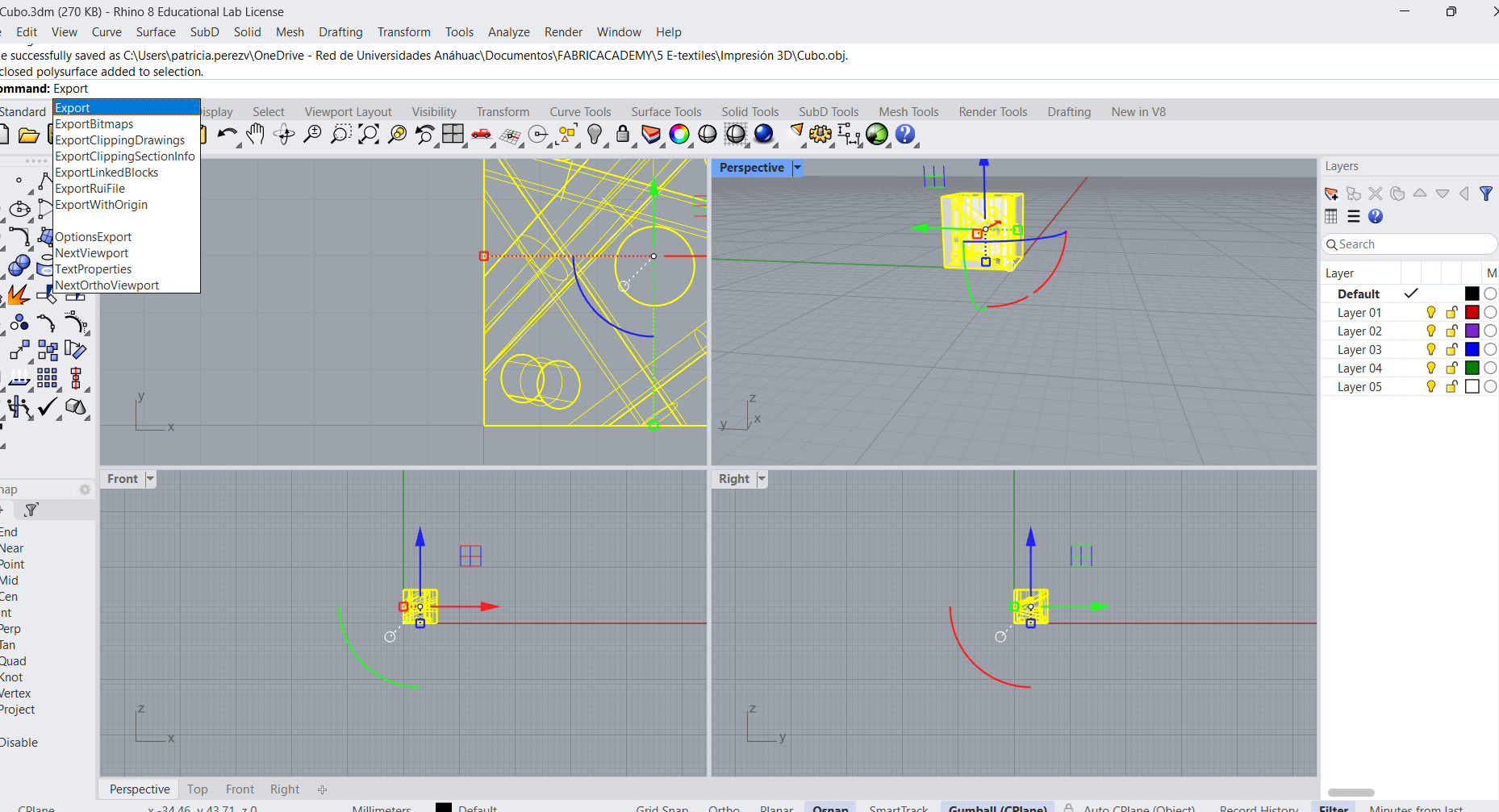Open the Perspective viewport dropdown arrow

click(x=797, y=168)
